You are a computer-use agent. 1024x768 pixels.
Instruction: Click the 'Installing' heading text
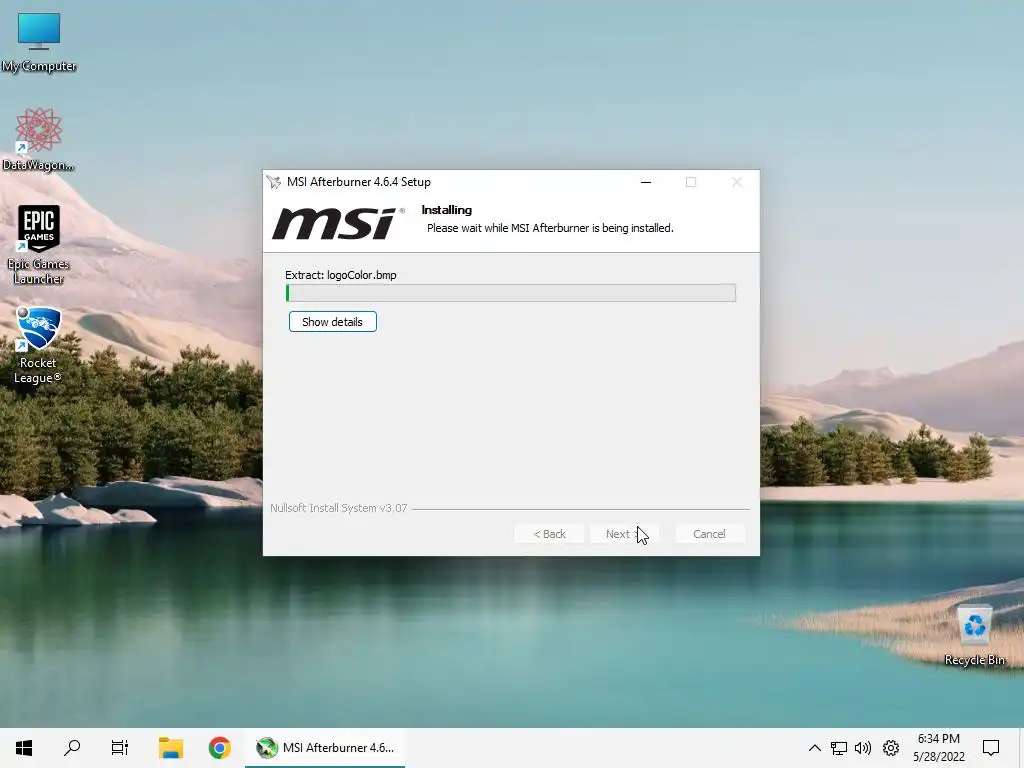pos(447,210)
